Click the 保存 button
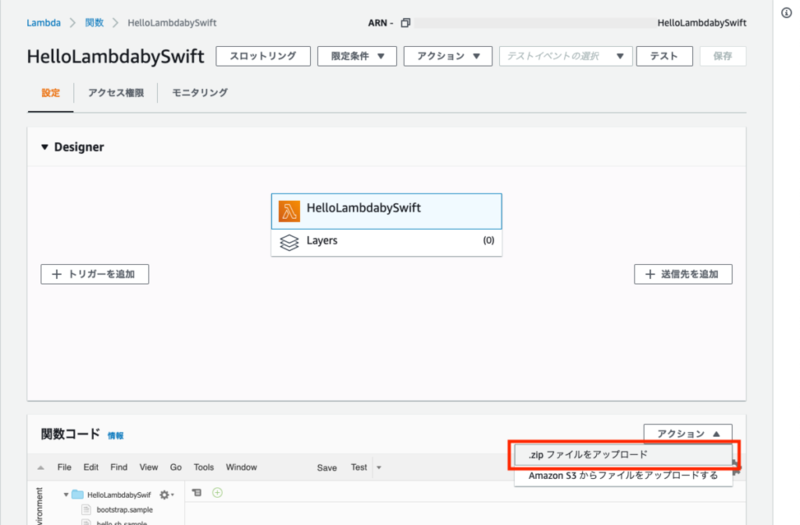The width and height of the screenshot is (800, 525). pyautogui.click(x=722, y=56)
